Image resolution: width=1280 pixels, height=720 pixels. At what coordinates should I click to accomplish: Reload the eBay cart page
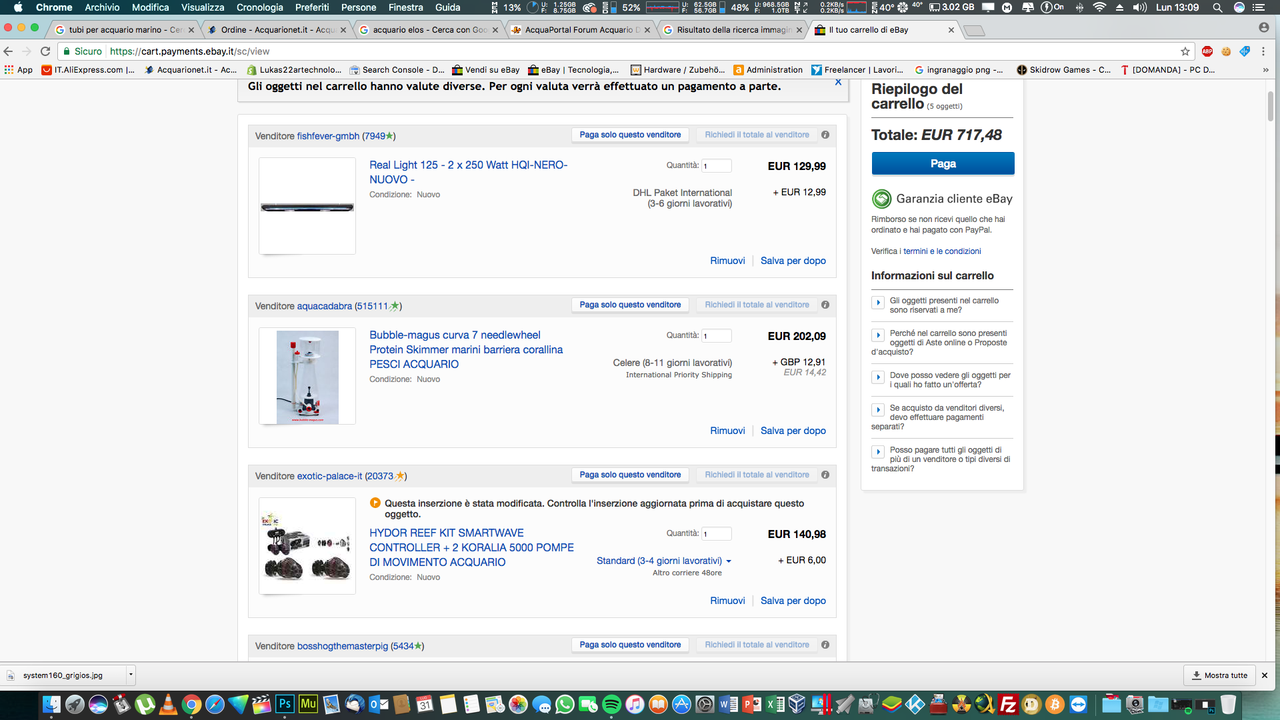coord(45,51)
